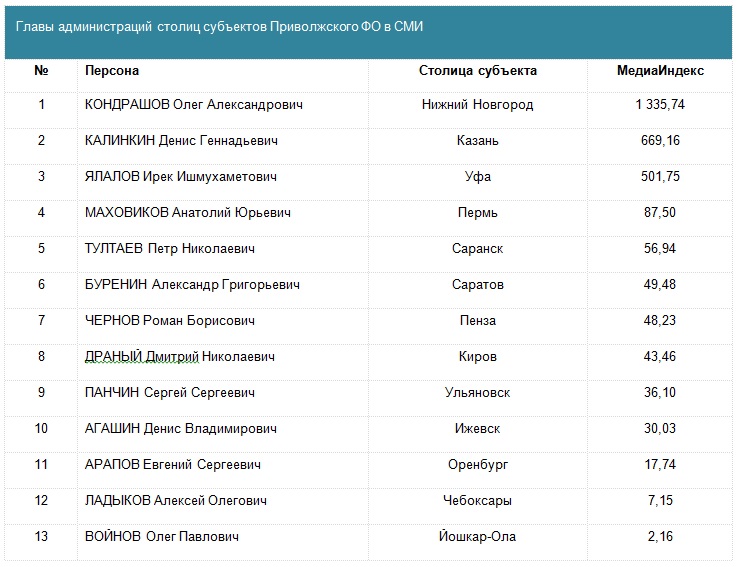Select the name КАЛИНКИН Денис Геннадьевич
743x567 pixels.
(x=182, y=141)
